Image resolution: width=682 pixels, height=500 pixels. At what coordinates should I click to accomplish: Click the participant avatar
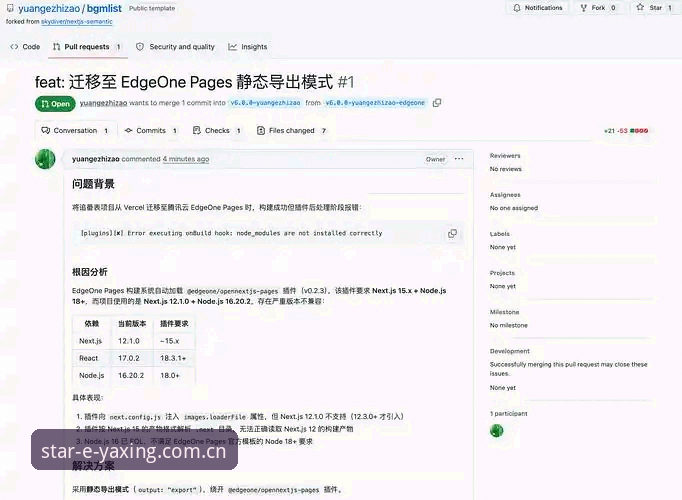coord(496,430)
